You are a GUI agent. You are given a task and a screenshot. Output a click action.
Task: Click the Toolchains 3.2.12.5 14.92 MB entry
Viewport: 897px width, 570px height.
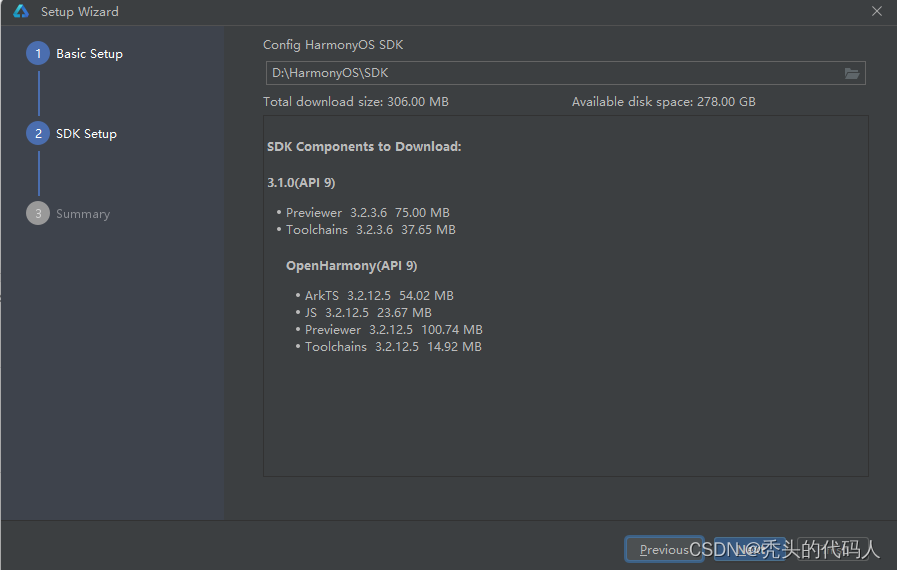393,347
